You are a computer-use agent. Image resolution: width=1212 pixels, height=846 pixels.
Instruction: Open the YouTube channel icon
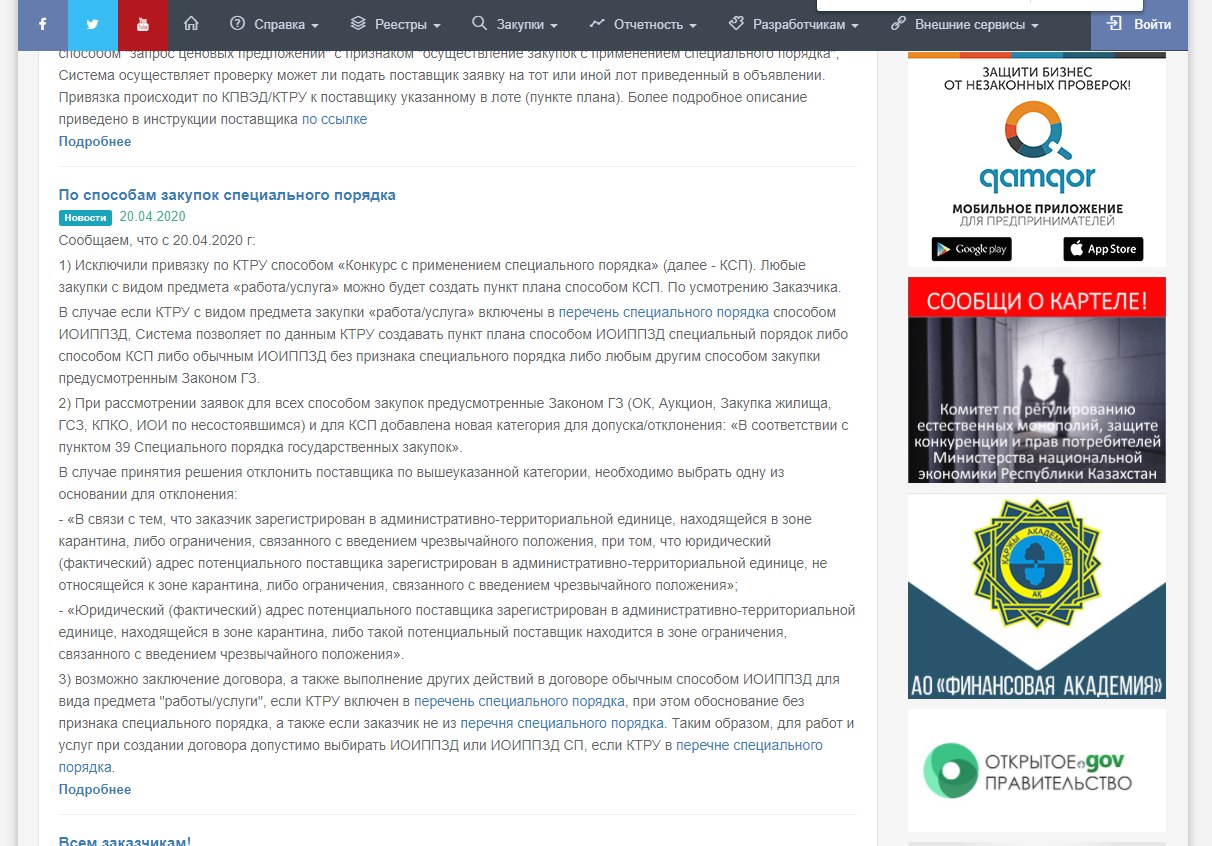(143, 24)
